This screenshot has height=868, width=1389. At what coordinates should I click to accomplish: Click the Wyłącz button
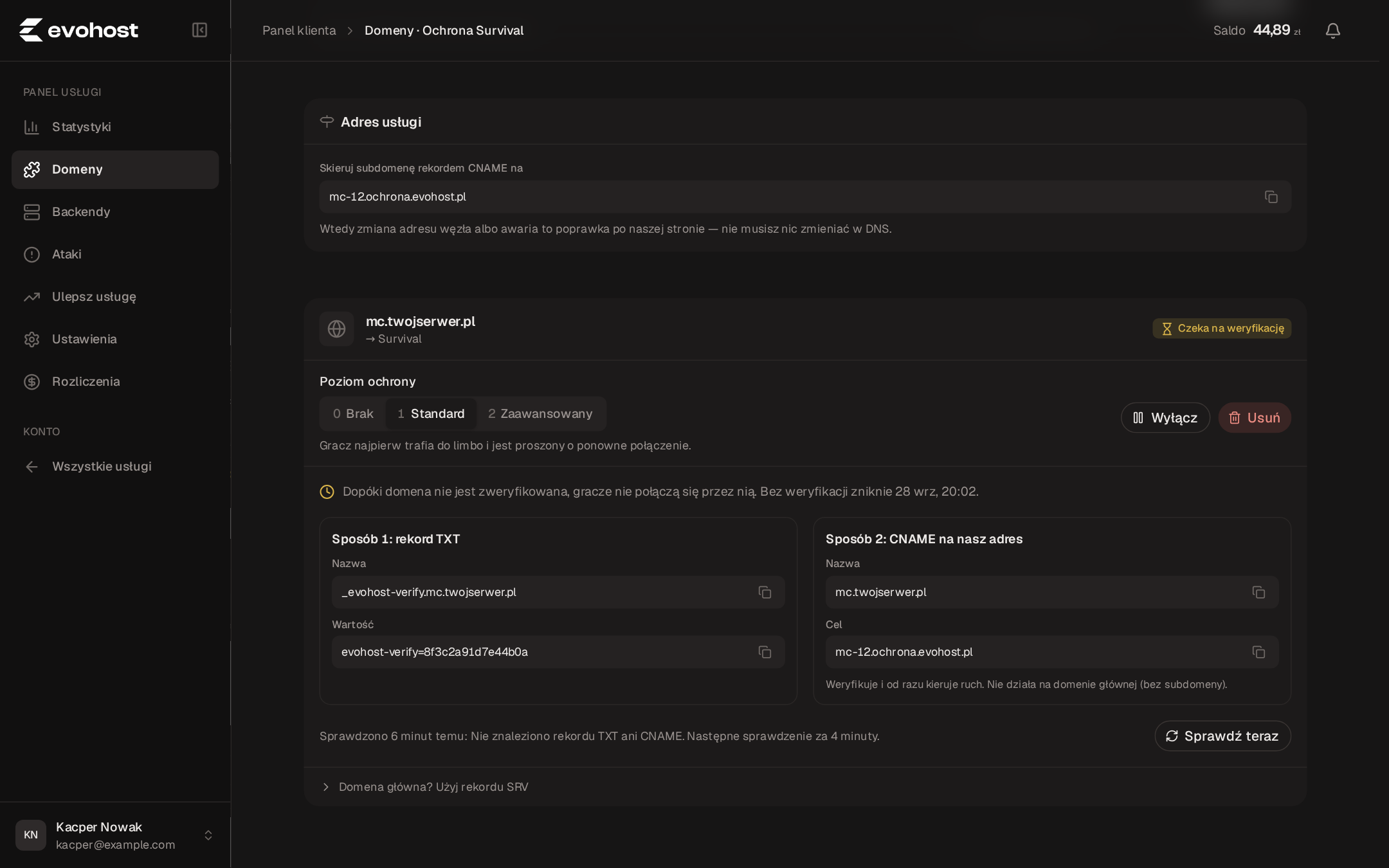pyautogui.click(x=1165, y=418)
